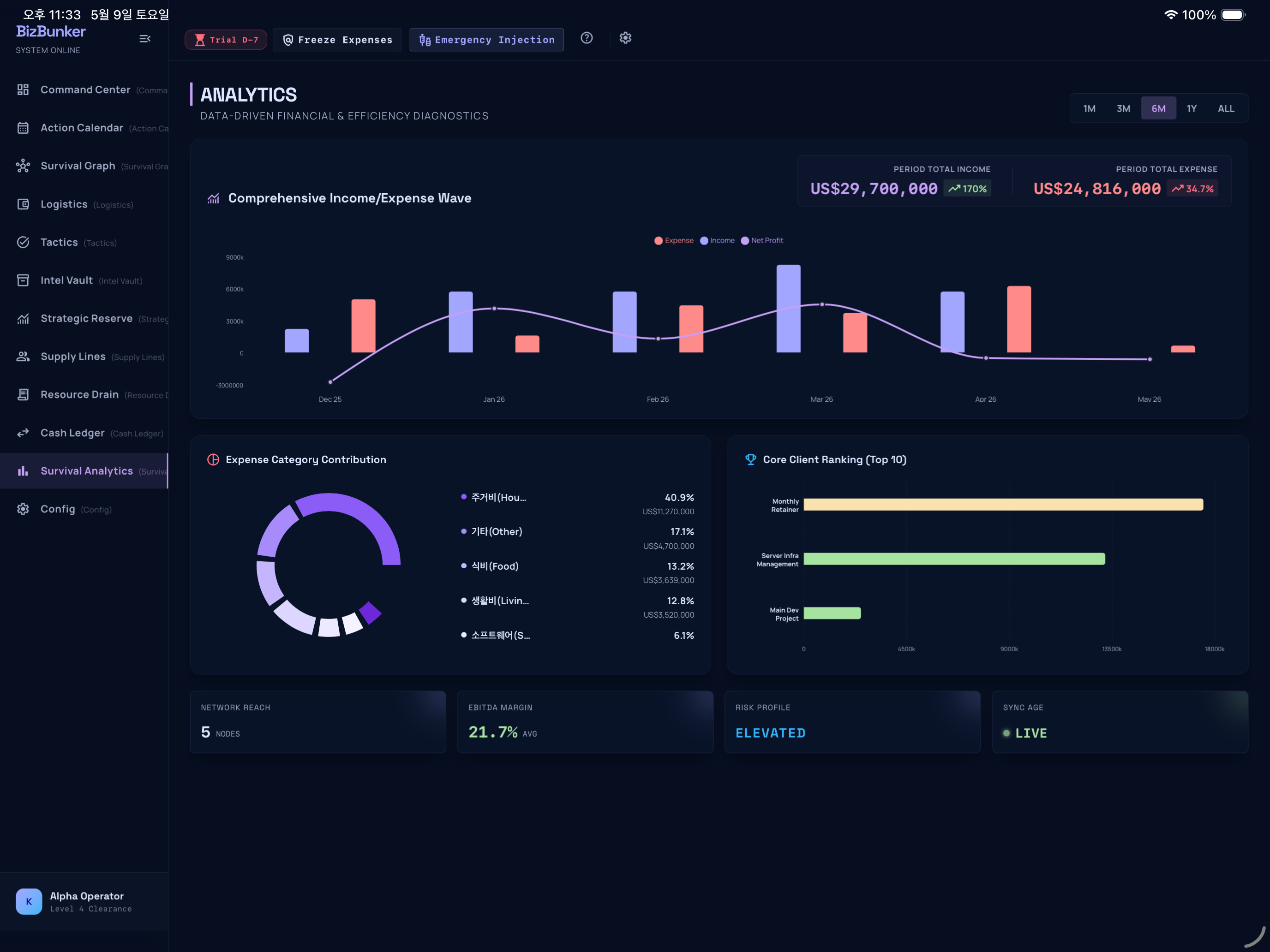The image size is (1270, 952).
Task: Click the Trial D-7 button
Action: 226,40
